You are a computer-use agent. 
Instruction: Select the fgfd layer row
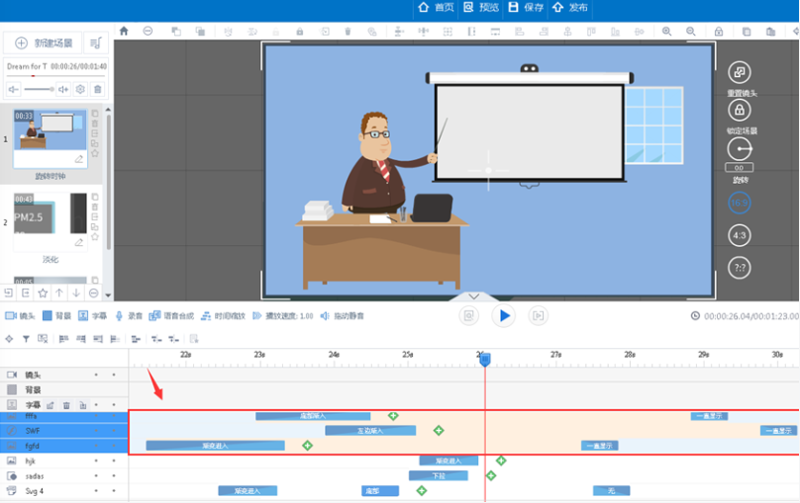click(64, 446)
